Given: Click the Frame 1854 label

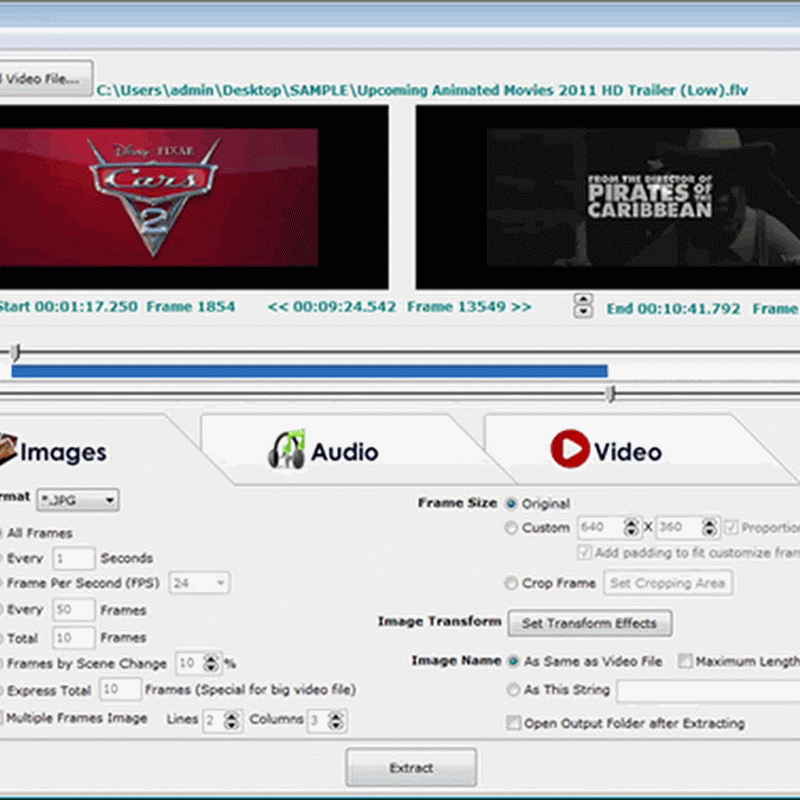Looking at the screenshot, I should 191,307.
